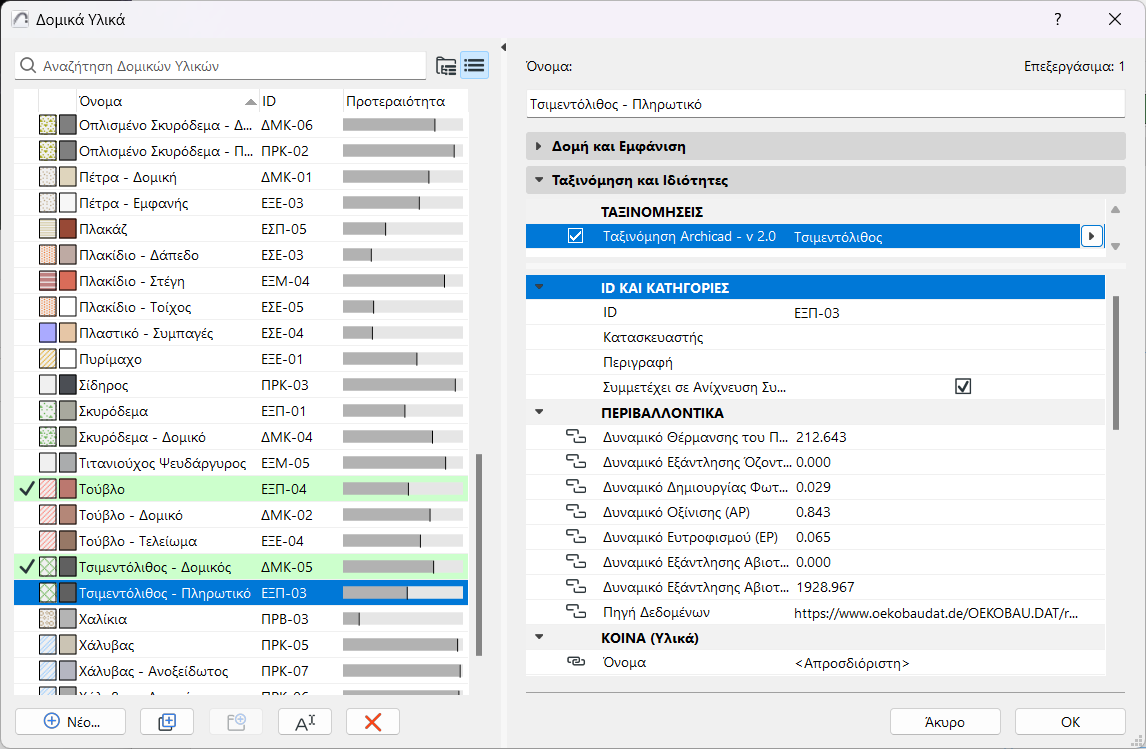Click the help question mark button

pyautogui.click(x=1058, y=19)
